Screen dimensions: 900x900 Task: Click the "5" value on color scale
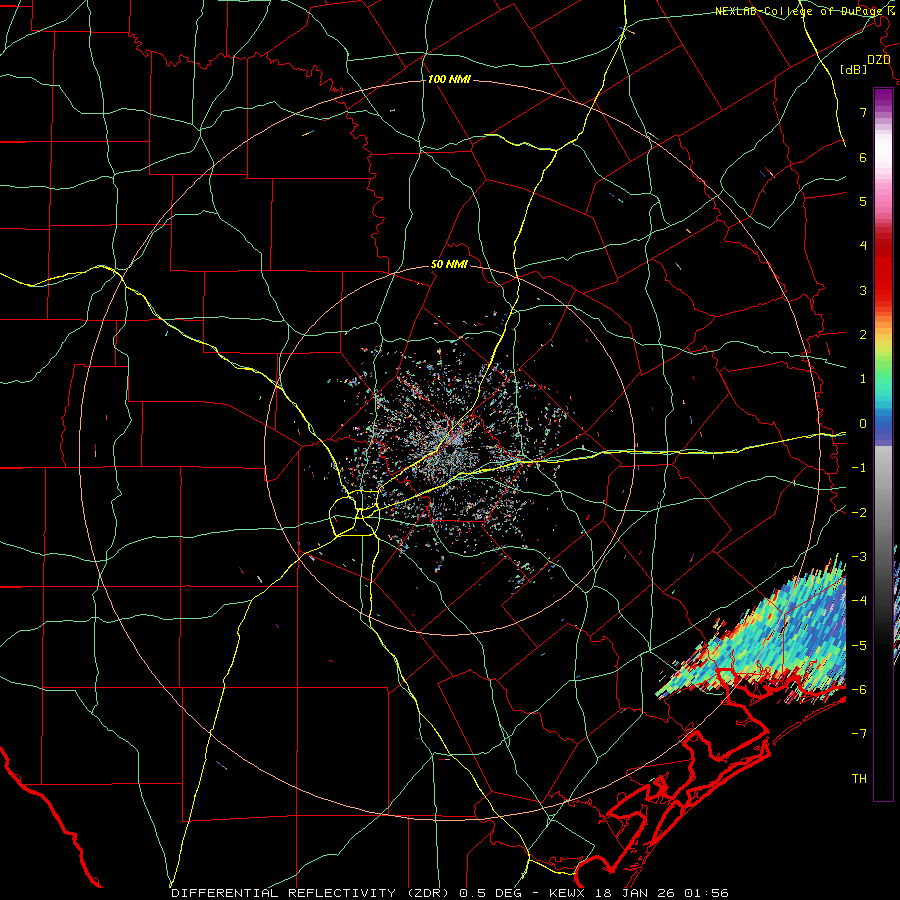(x=863, y=201)
